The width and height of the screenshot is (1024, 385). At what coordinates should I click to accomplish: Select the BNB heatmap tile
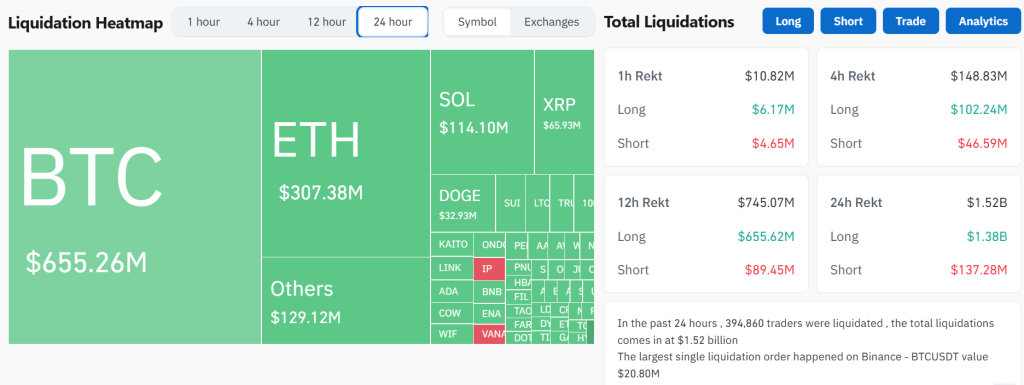(x=490, y=292)
